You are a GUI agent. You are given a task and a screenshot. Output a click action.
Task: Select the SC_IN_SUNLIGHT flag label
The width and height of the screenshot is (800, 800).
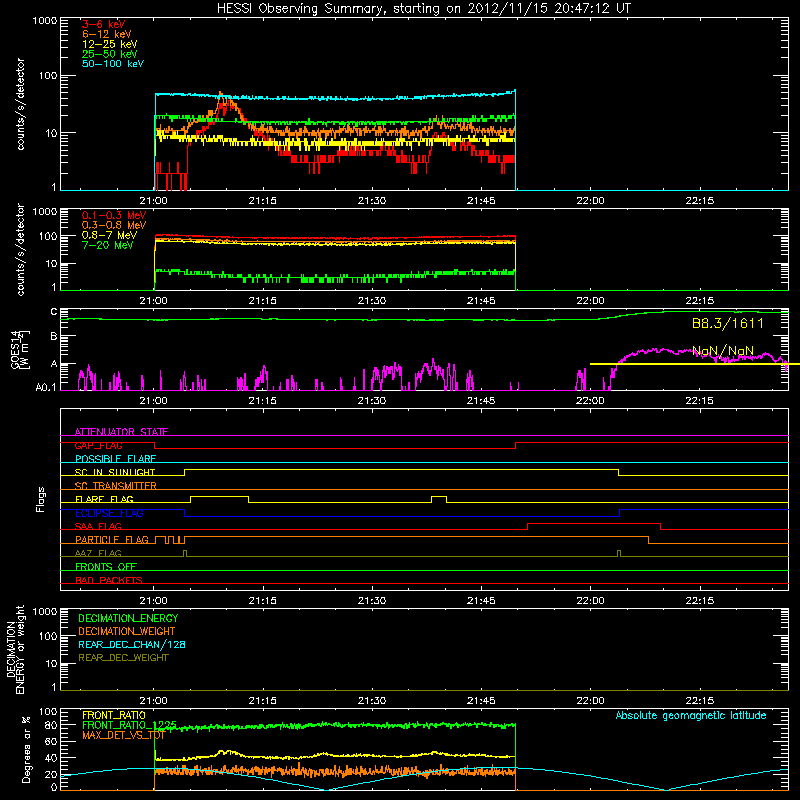(x=115, y=472)
